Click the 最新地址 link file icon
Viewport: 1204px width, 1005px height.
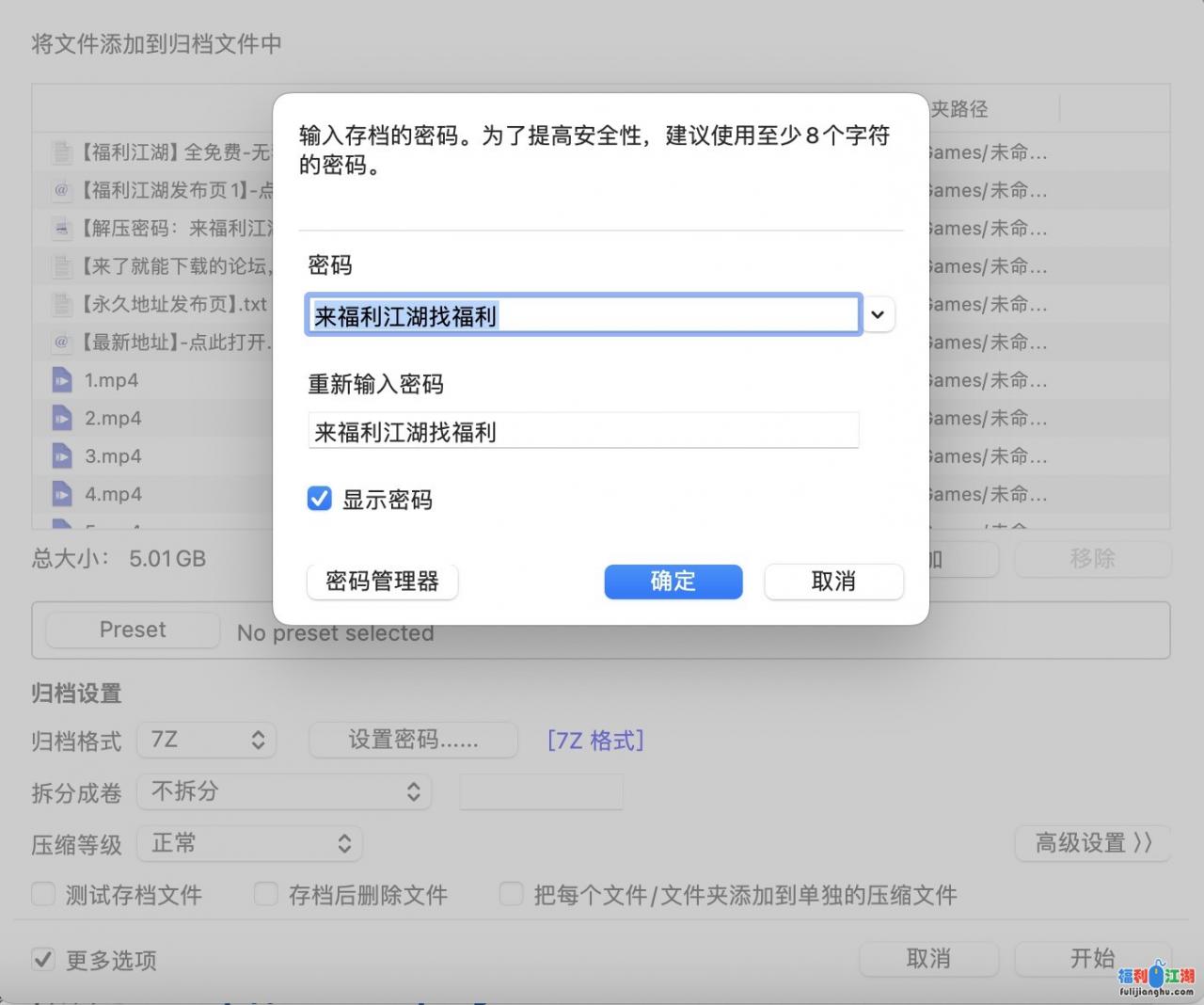click(61, 343)
